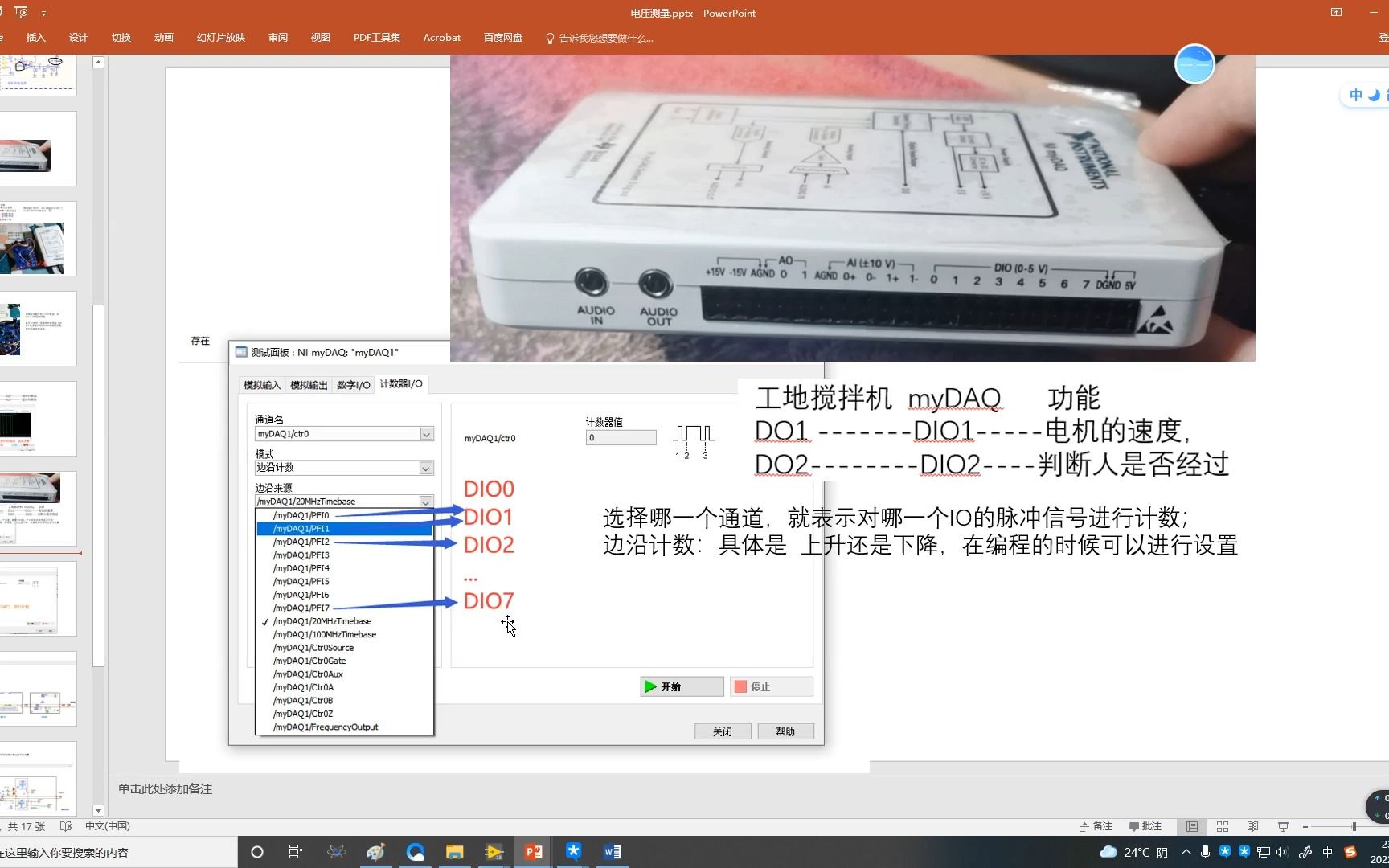Screen dimensions: 1389x868
Task: Click the 中文(中国) language indicator
Action: coord(108,826)
